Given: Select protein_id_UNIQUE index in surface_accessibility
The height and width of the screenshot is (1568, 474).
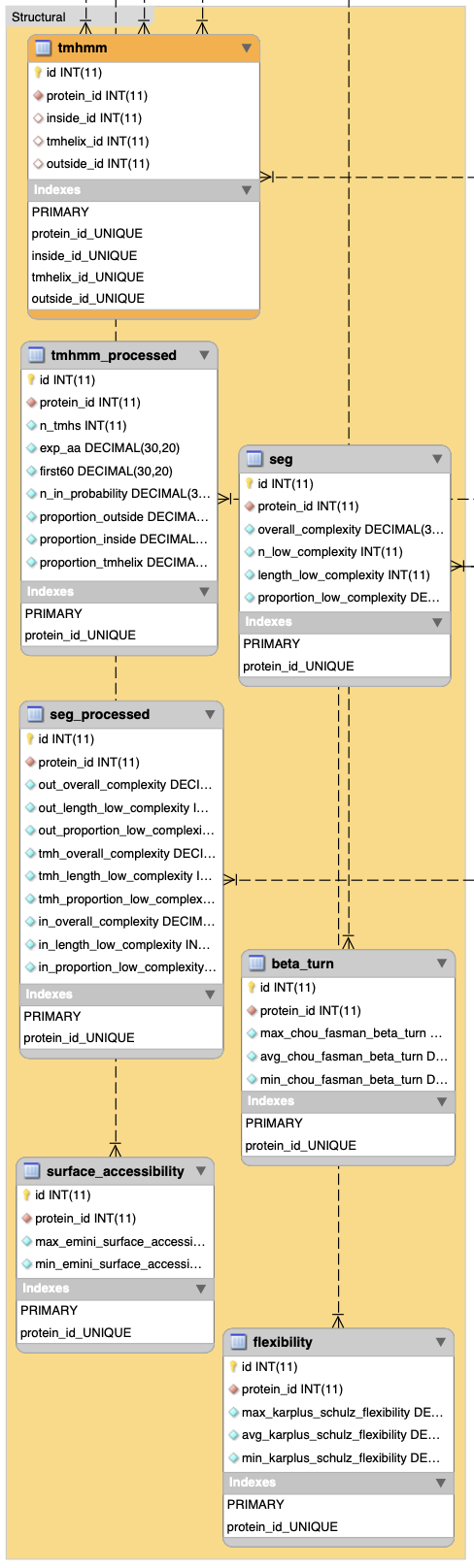Looking at the screenshot, I should click(x=115, y=1332).
